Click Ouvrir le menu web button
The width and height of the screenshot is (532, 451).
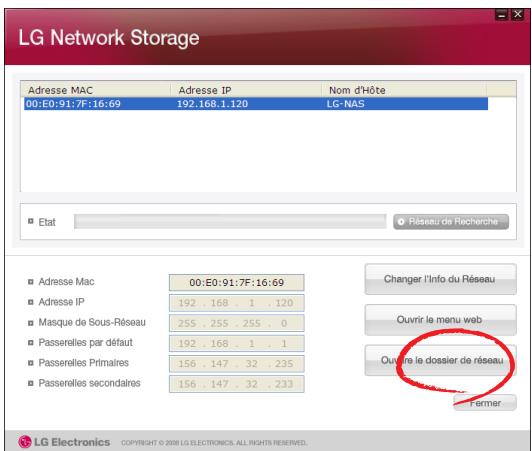pyautogui.click(x=440, y=320)
